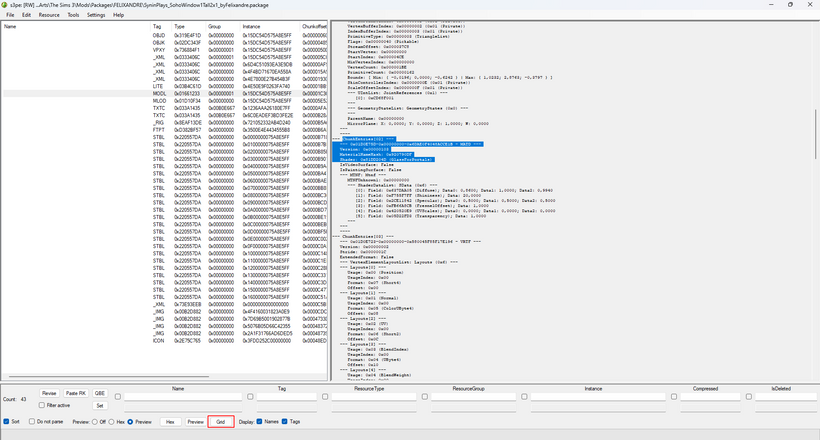Click the s3pe application icon in title bar
The image size is (820, 440).
coord(5,5)
